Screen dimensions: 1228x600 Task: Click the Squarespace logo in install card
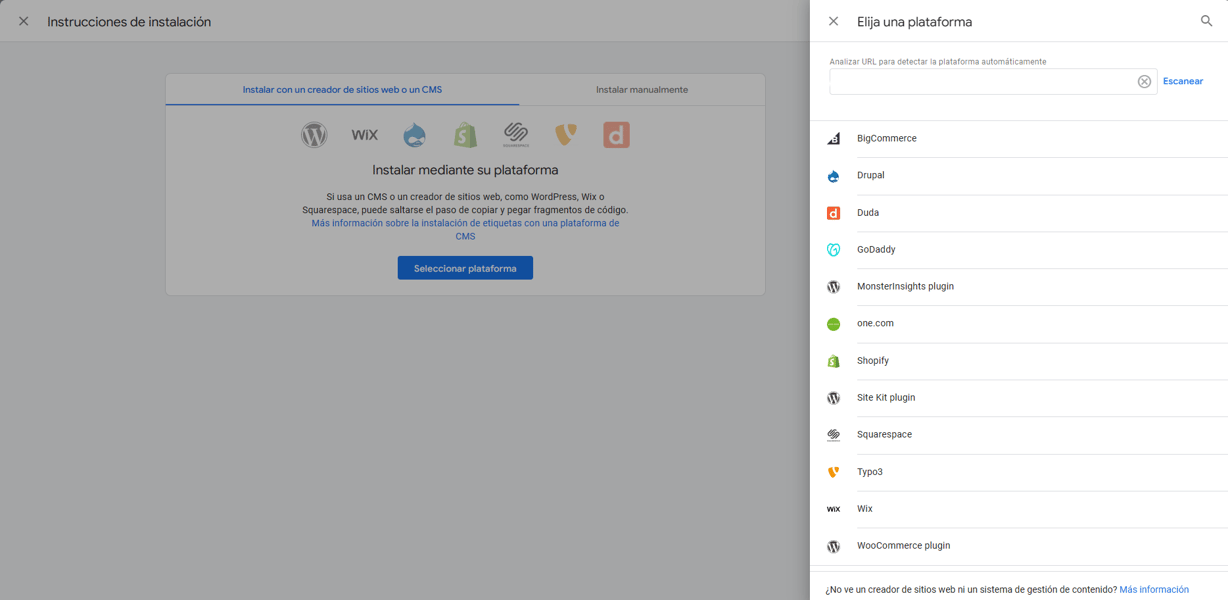[516, 135]
